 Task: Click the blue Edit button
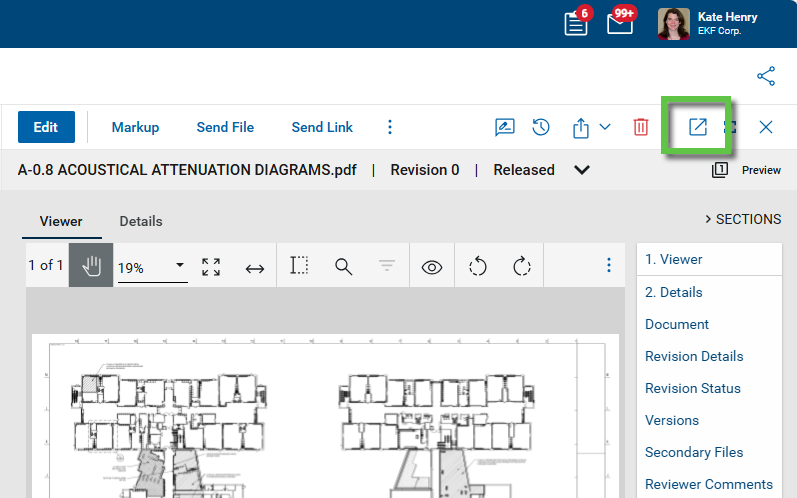point(45,127)
